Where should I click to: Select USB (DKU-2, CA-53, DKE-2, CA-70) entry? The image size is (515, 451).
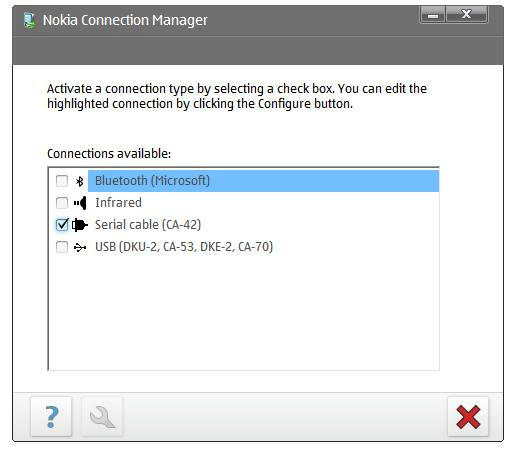coord(184,247)
